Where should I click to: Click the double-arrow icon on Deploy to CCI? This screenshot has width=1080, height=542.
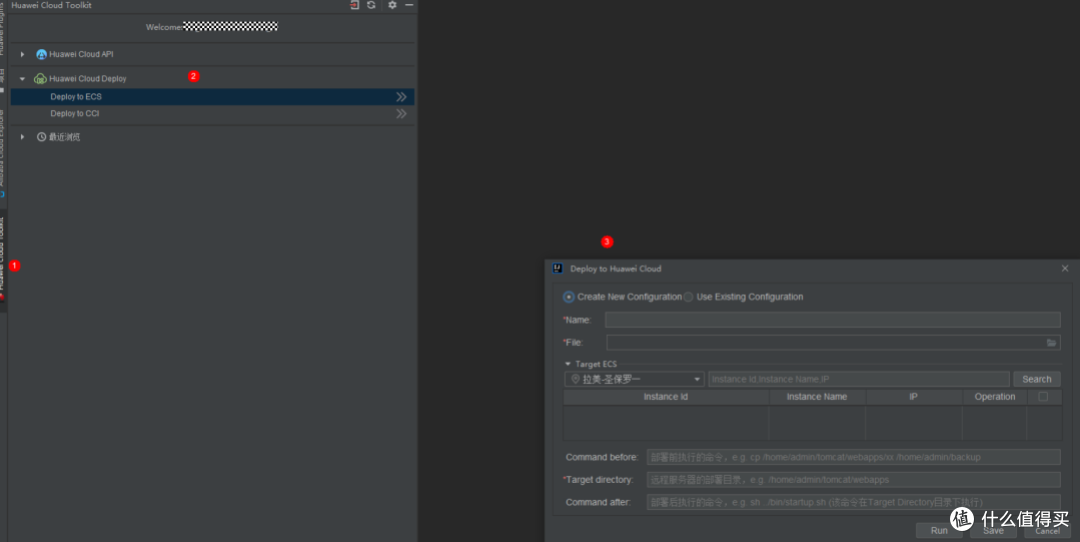point(402,114)
